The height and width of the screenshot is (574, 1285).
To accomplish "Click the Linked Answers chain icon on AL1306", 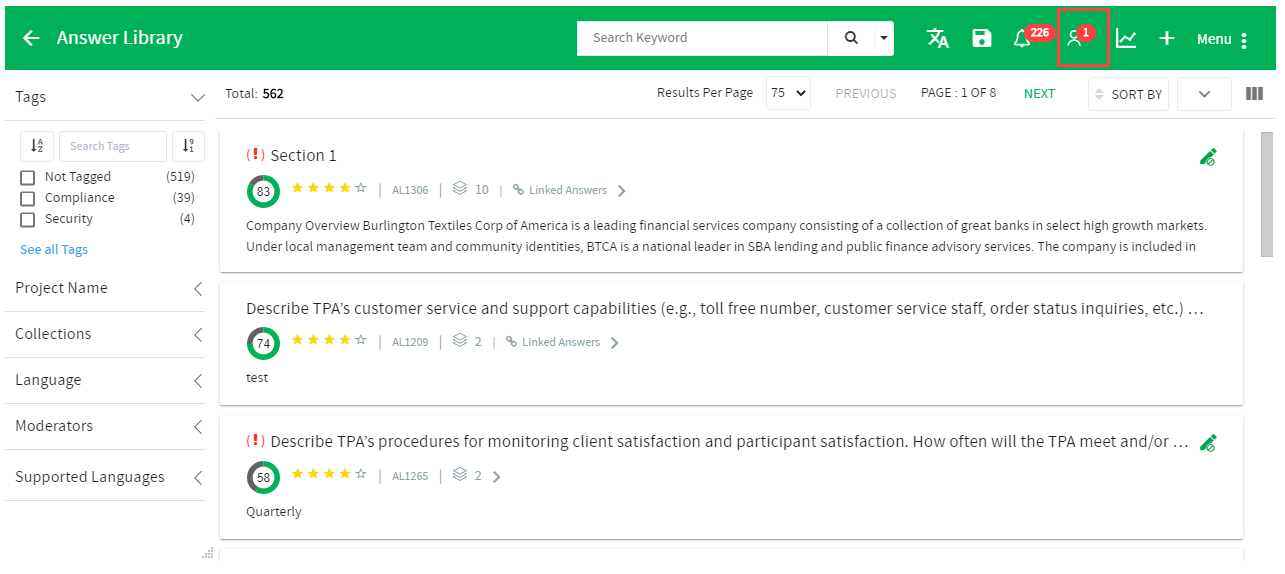I will click(518, 190).
